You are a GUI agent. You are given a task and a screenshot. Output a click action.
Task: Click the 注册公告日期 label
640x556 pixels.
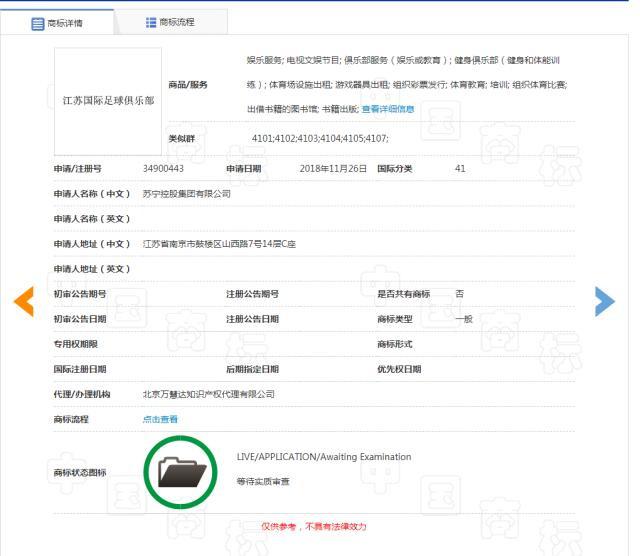click(253, 319)
